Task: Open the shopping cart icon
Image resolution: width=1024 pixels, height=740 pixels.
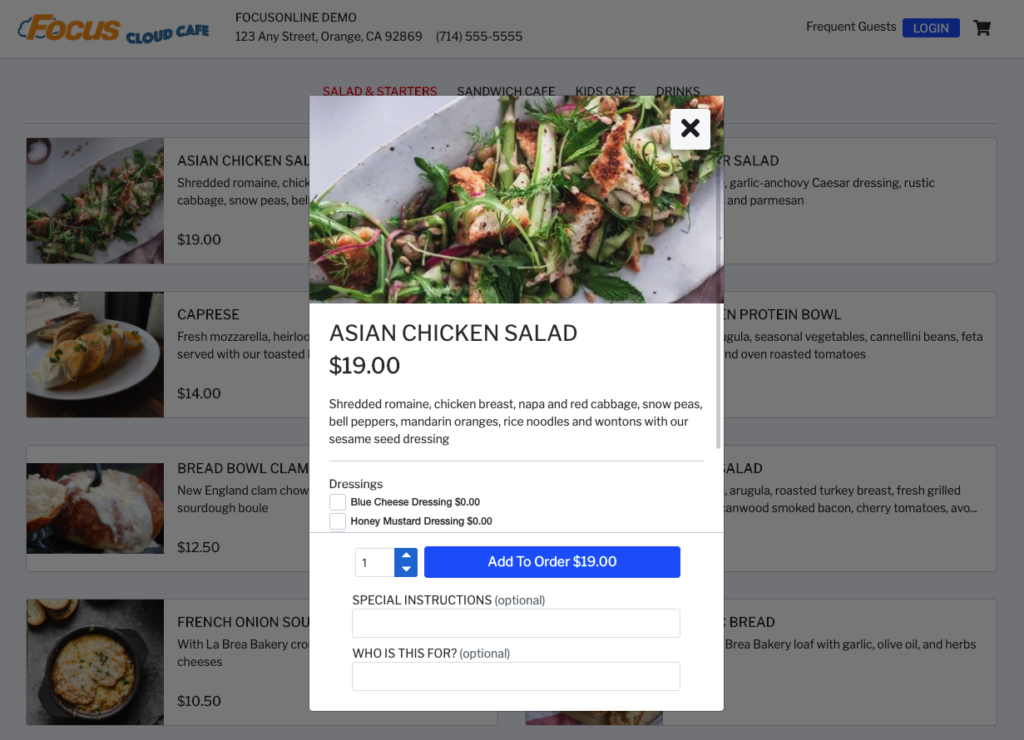Action: 982,28
